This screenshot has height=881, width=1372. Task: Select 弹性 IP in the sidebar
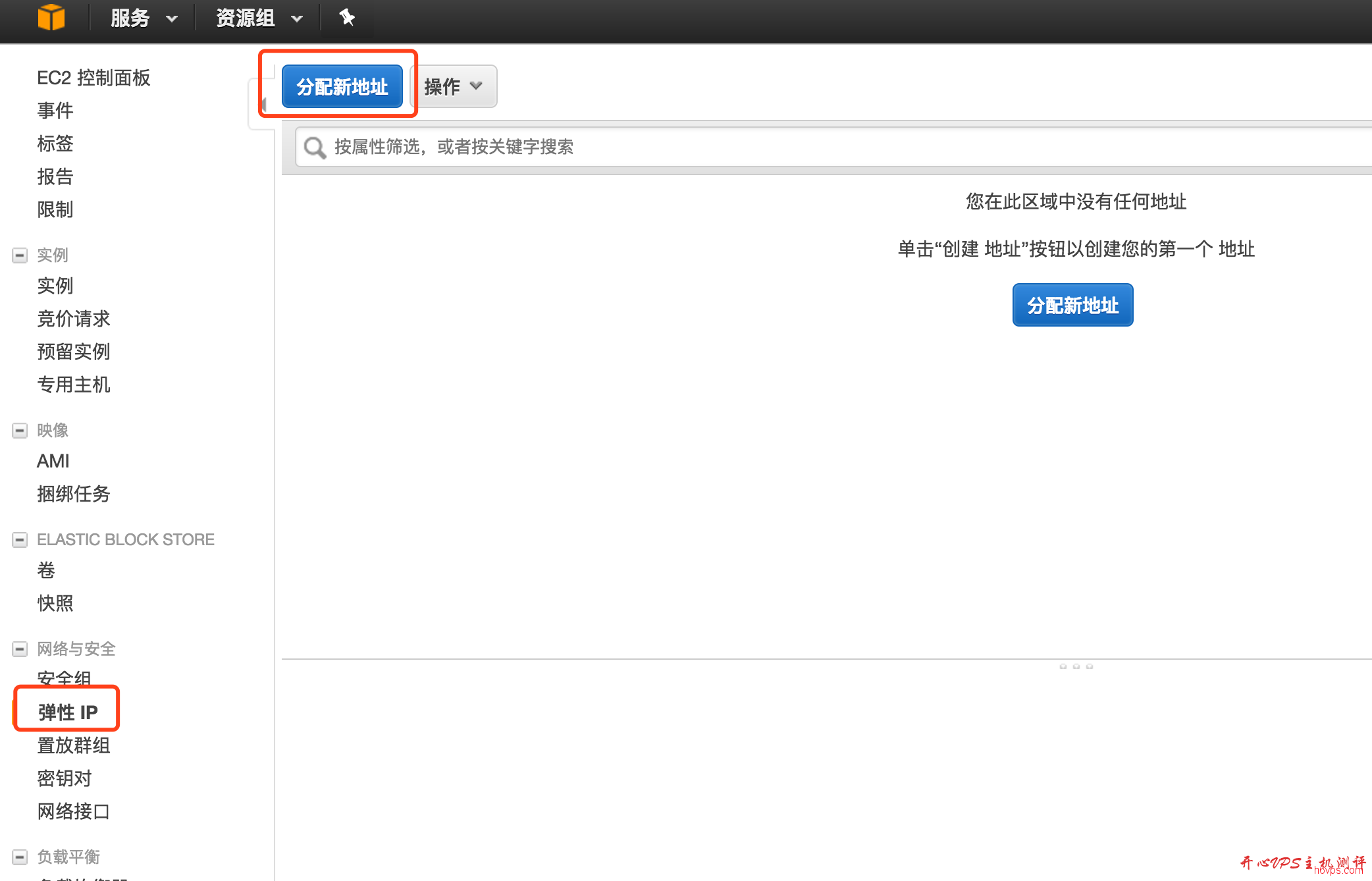point(66,710)
